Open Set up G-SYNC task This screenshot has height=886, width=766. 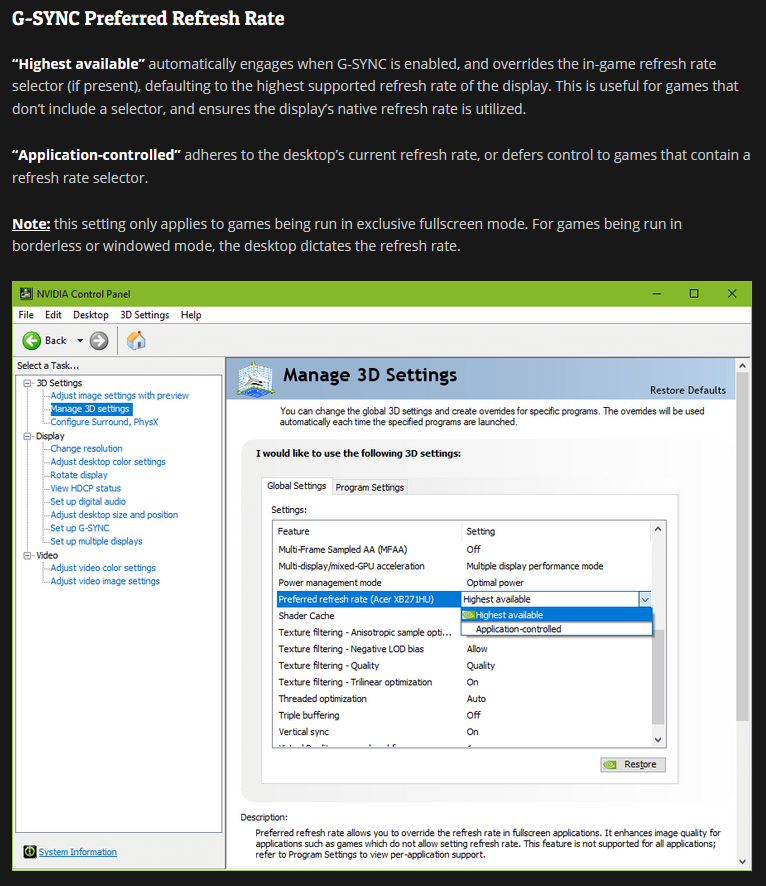(x=80, y=528)
